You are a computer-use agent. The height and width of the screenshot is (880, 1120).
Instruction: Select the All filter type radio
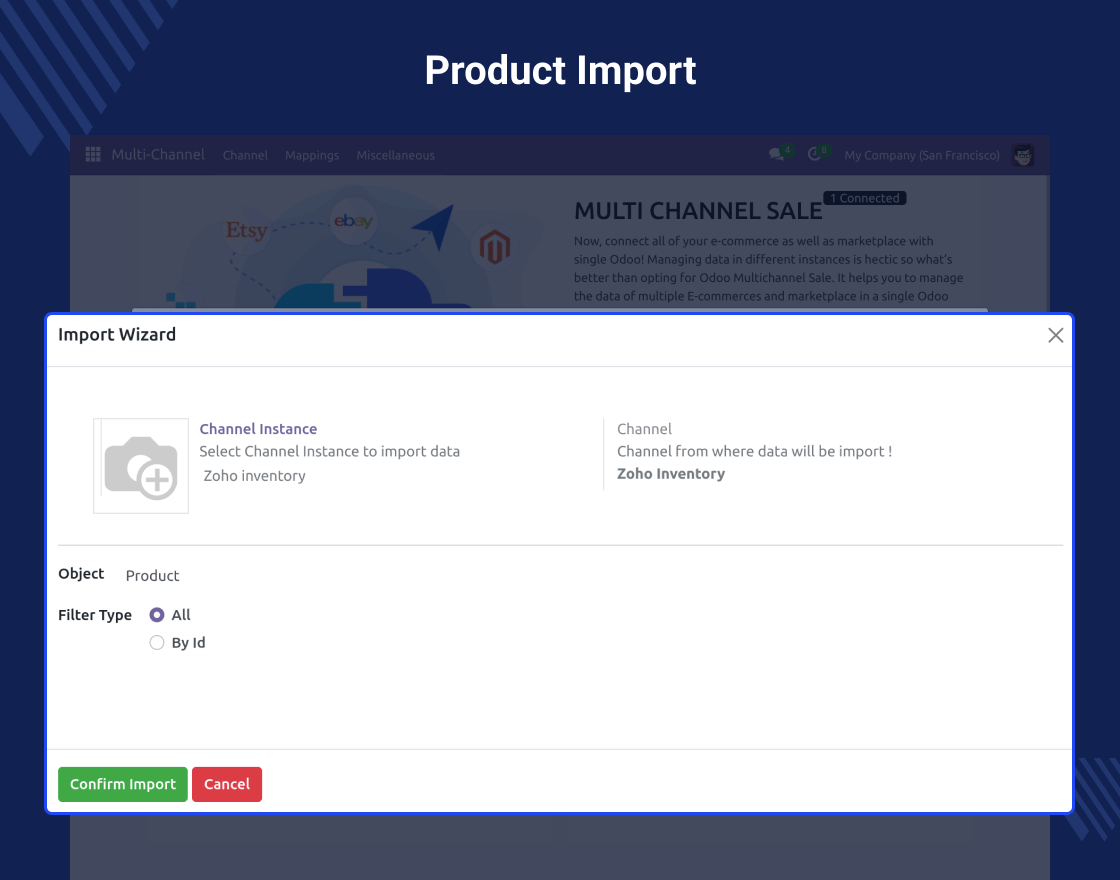[x=157, y=615]
